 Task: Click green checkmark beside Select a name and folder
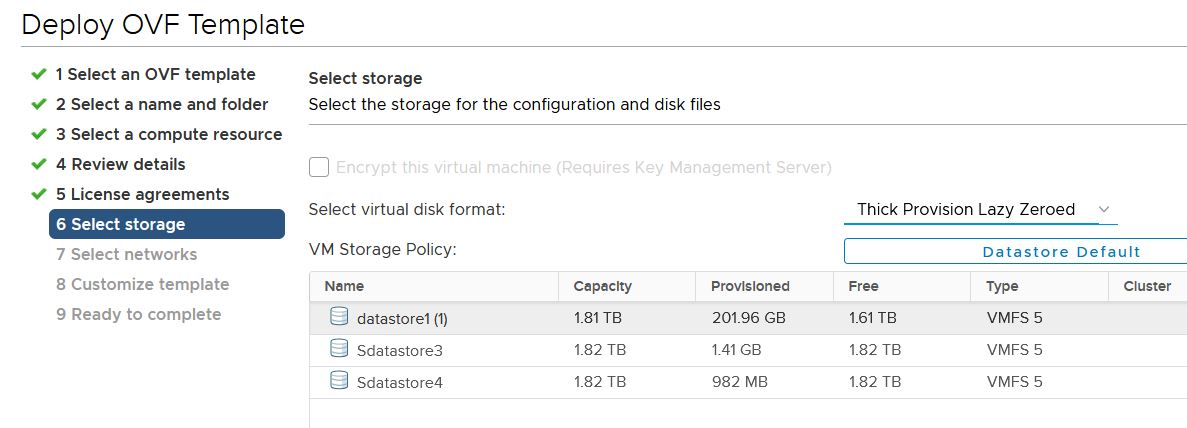pyautogui.click(x=39, y=105)
